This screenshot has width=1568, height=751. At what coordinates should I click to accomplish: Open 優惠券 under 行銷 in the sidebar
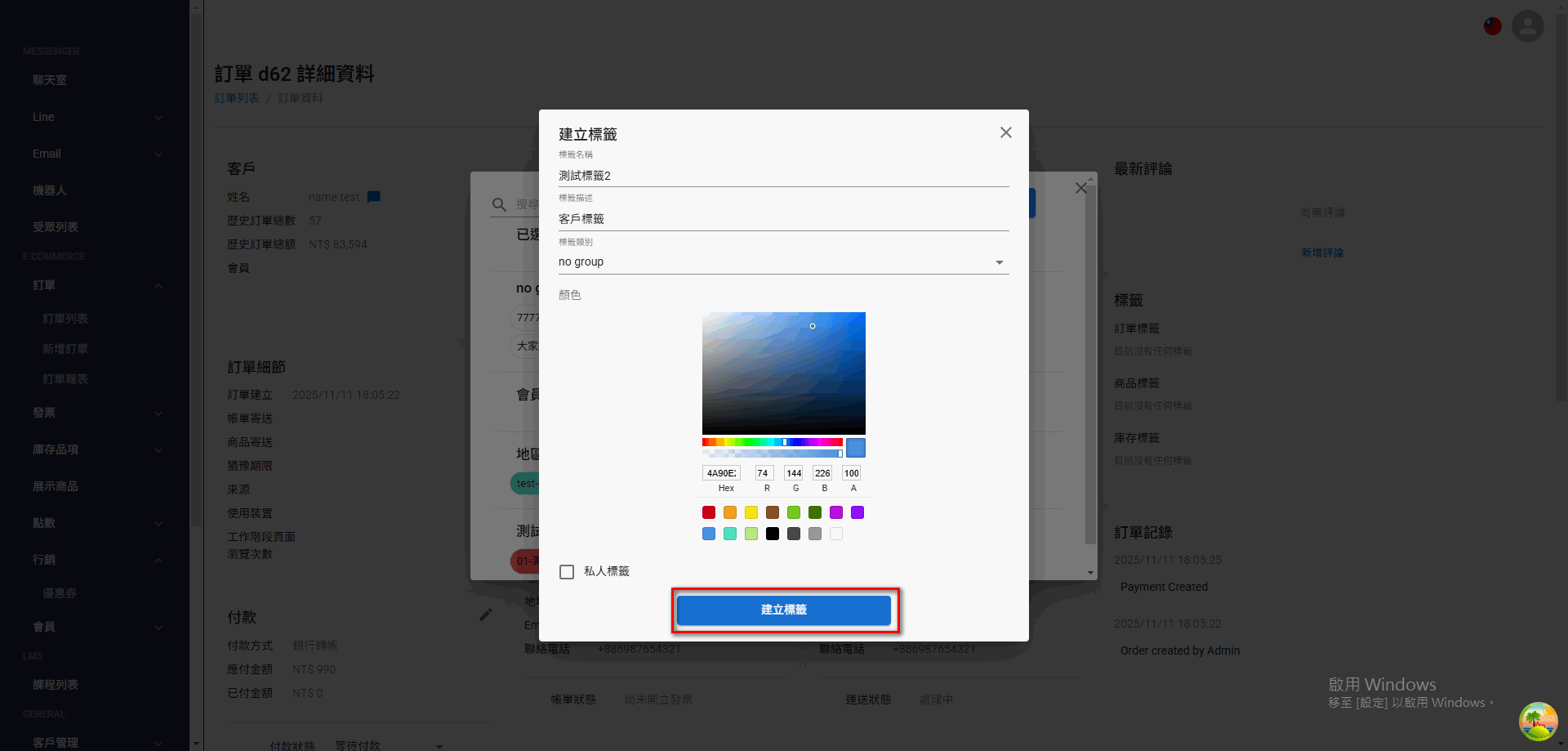(60, 593)
